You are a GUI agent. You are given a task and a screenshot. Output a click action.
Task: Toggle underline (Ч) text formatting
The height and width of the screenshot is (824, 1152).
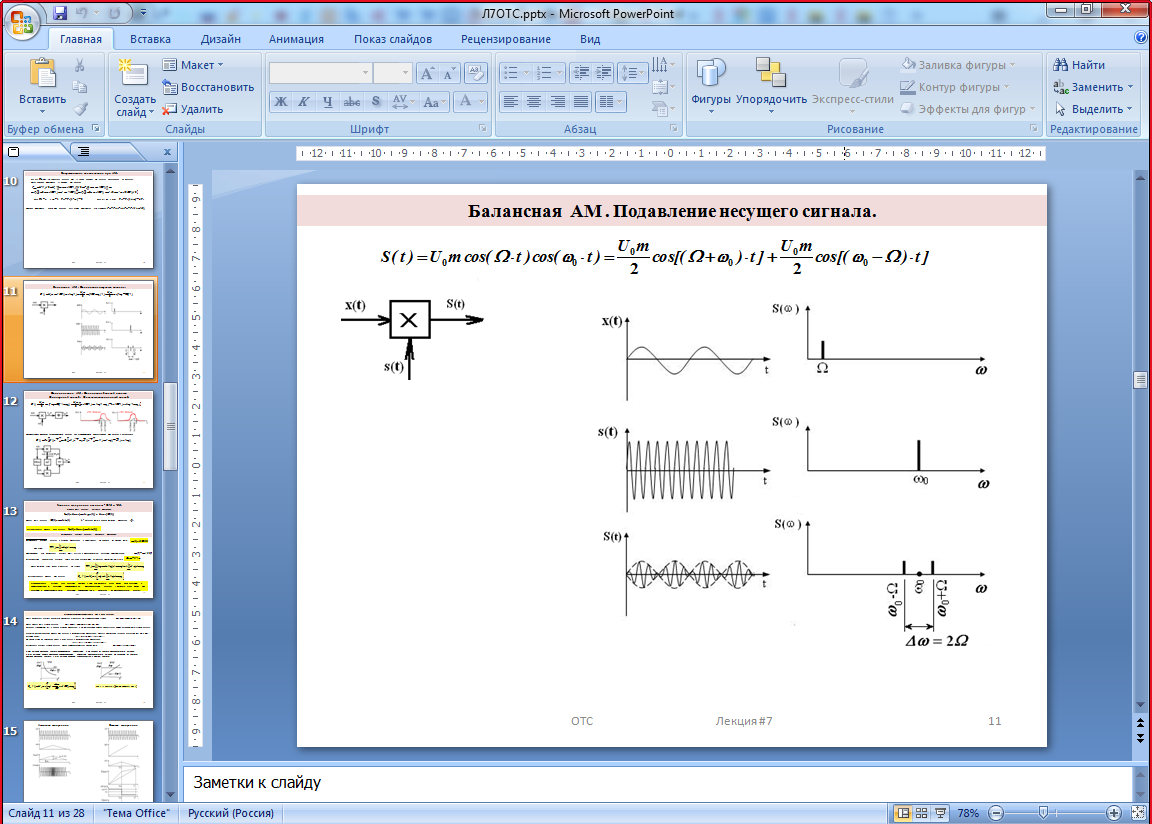tap(327, 101)
